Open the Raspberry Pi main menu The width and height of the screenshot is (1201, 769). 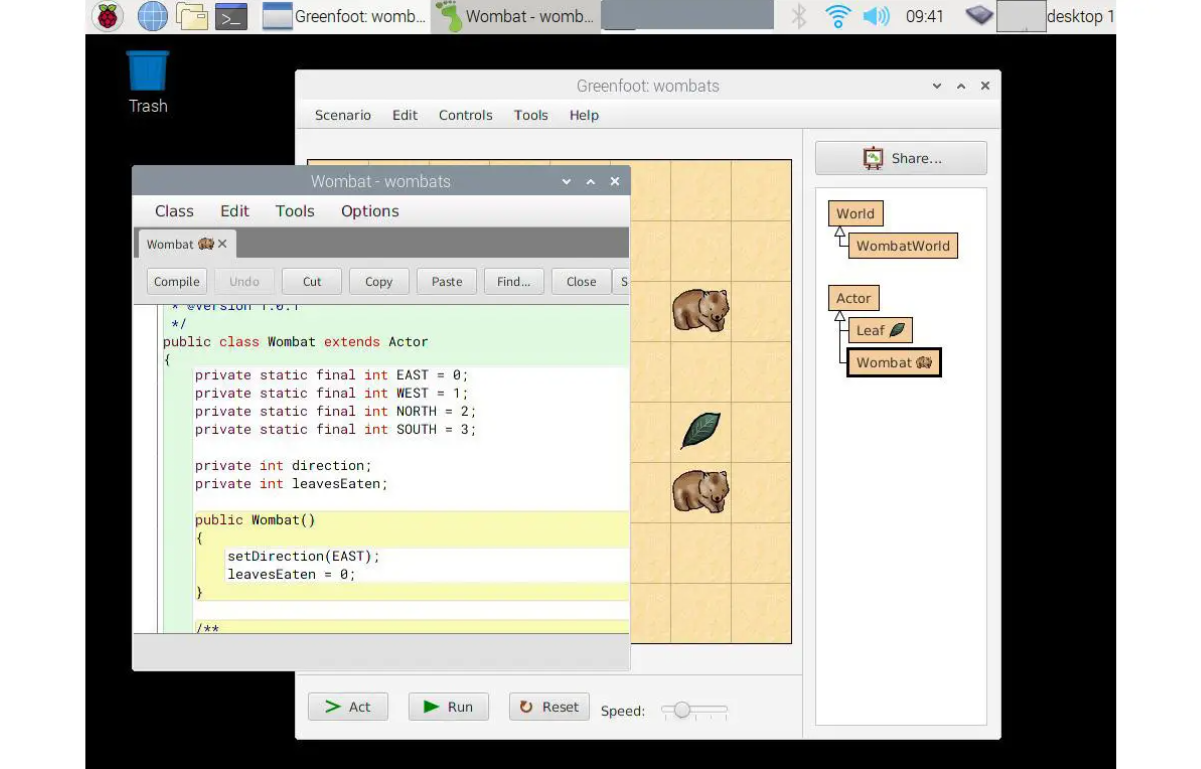108,16
